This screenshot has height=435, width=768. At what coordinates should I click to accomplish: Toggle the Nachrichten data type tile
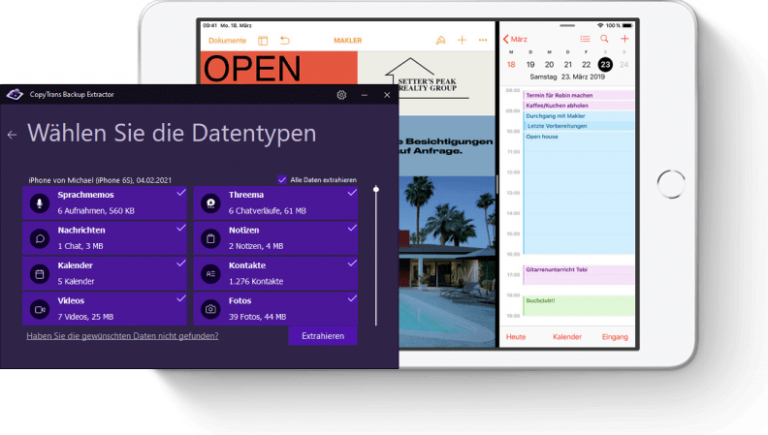(x=104, y=238)
